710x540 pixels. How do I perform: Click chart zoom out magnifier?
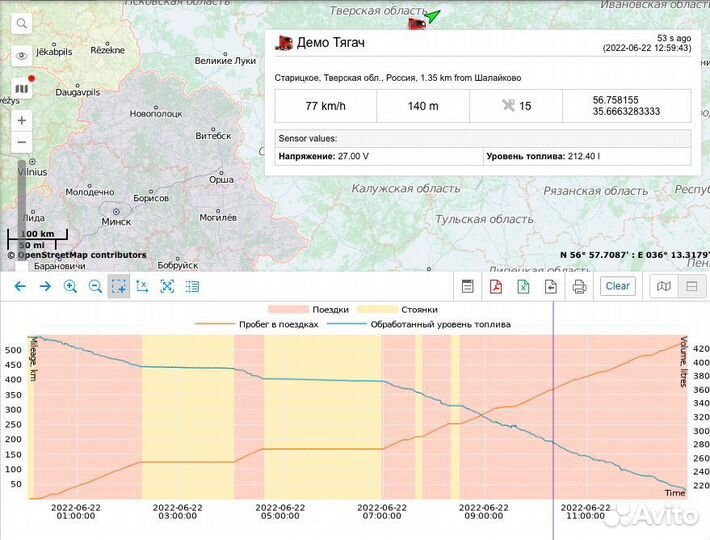(95, 286)
